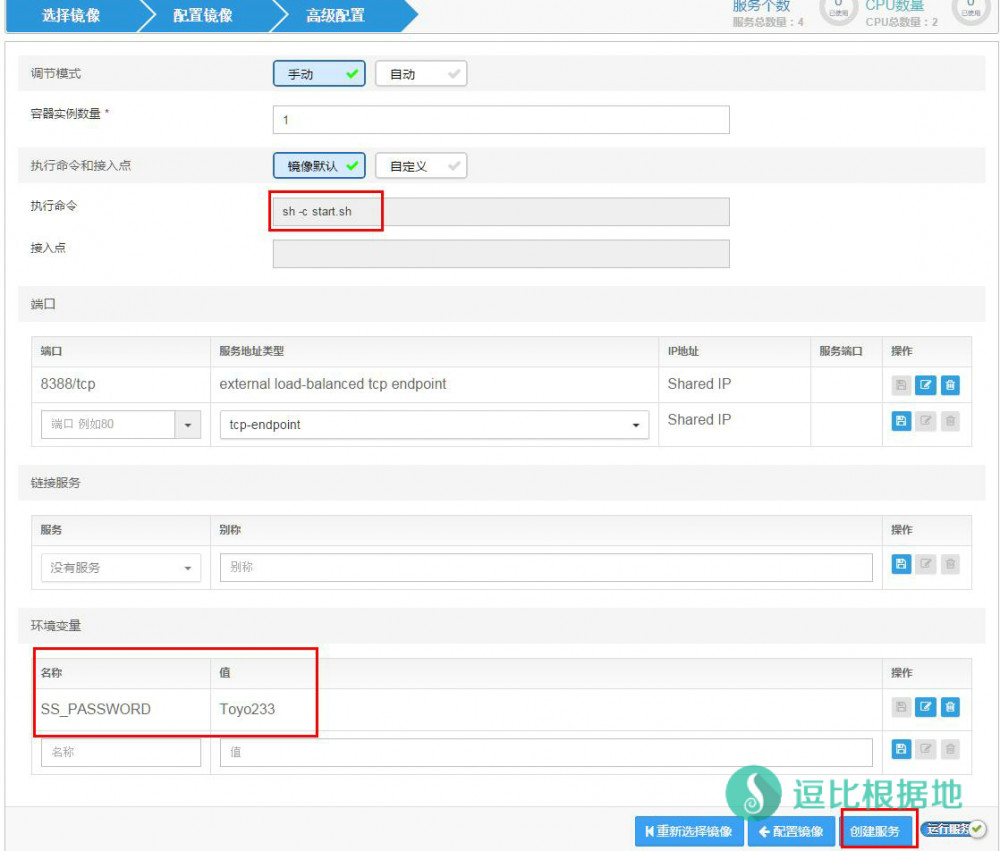Save the new linked service row
The image size is (1000, 851).
(901, 565)
